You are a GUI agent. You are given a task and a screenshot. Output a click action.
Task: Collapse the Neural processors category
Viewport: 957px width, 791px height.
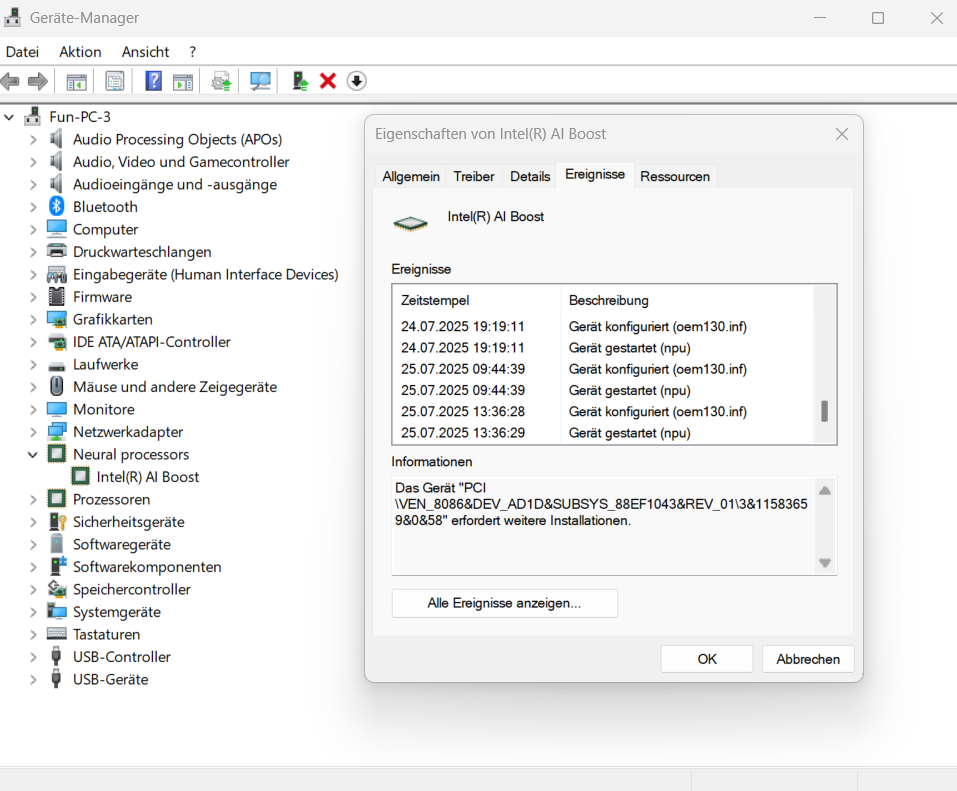[x=33, y=455]
